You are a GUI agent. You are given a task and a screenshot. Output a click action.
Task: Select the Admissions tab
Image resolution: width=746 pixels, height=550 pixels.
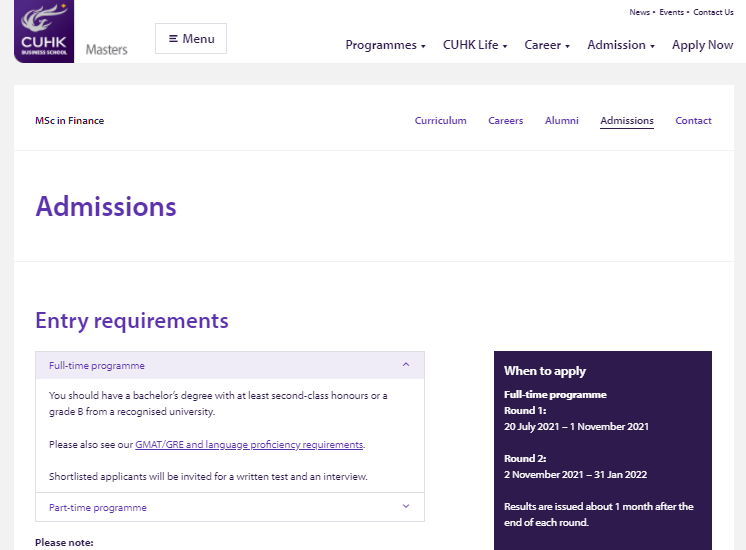click(x=627, y=121)
